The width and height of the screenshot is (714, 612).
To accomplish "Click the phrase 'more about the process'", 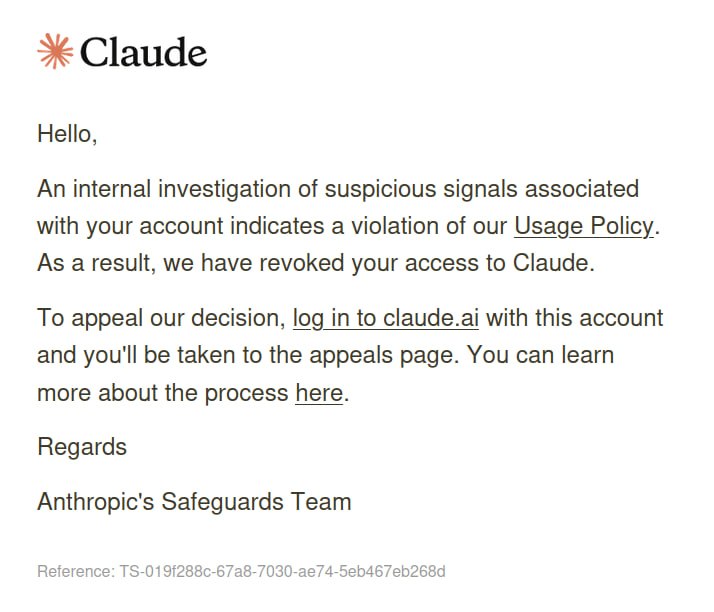I will click(163, 393).
